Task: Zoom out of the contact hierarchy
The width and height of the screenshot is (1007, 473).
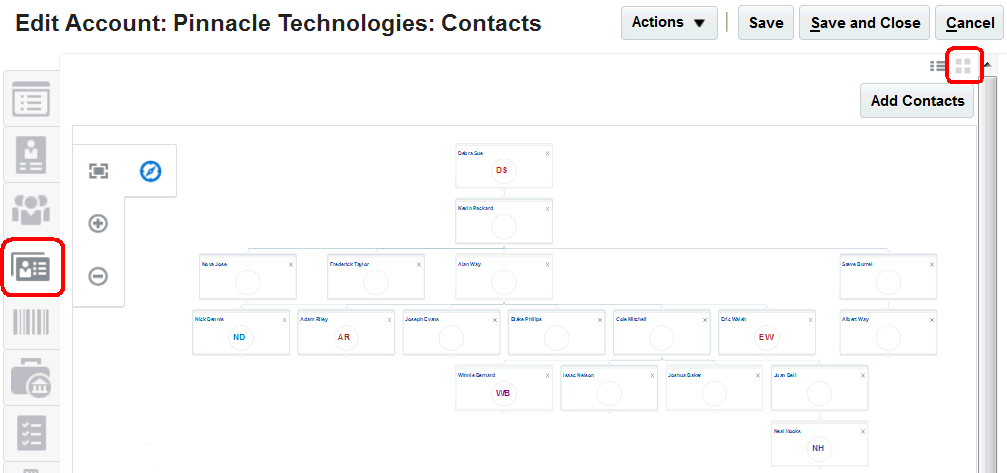Action: (98, 276)
